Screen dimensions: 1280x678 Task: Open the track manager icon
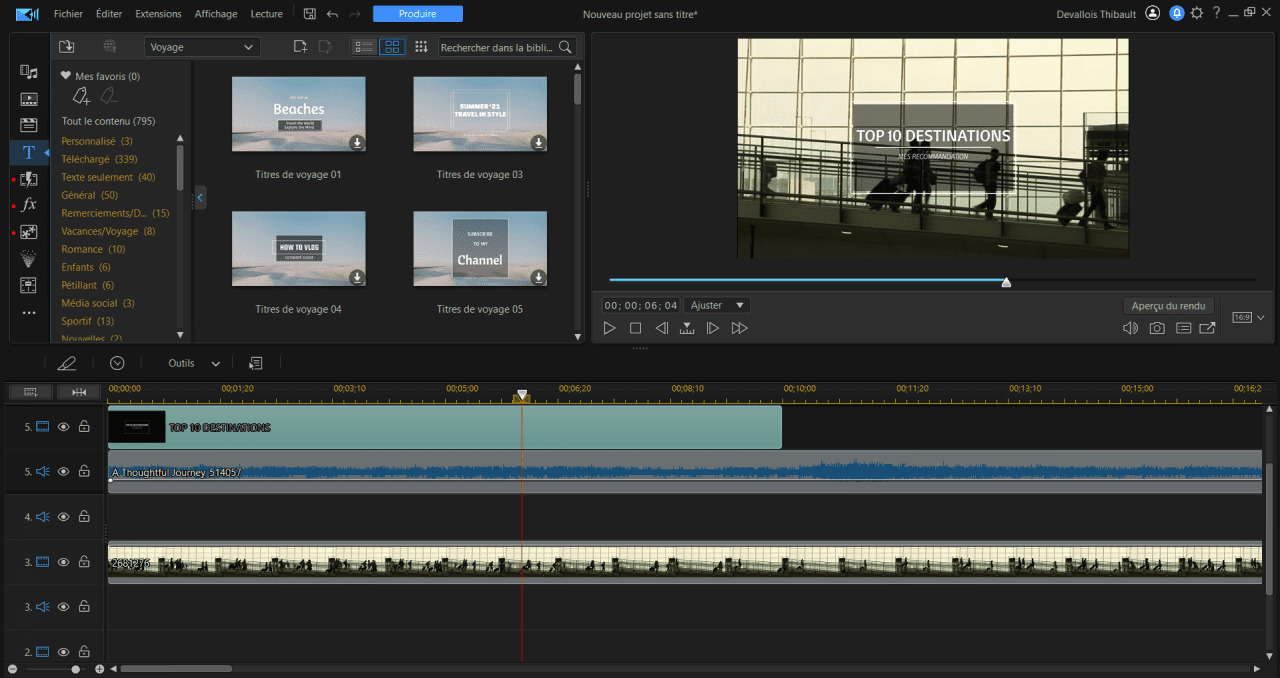tap(31, 392)
